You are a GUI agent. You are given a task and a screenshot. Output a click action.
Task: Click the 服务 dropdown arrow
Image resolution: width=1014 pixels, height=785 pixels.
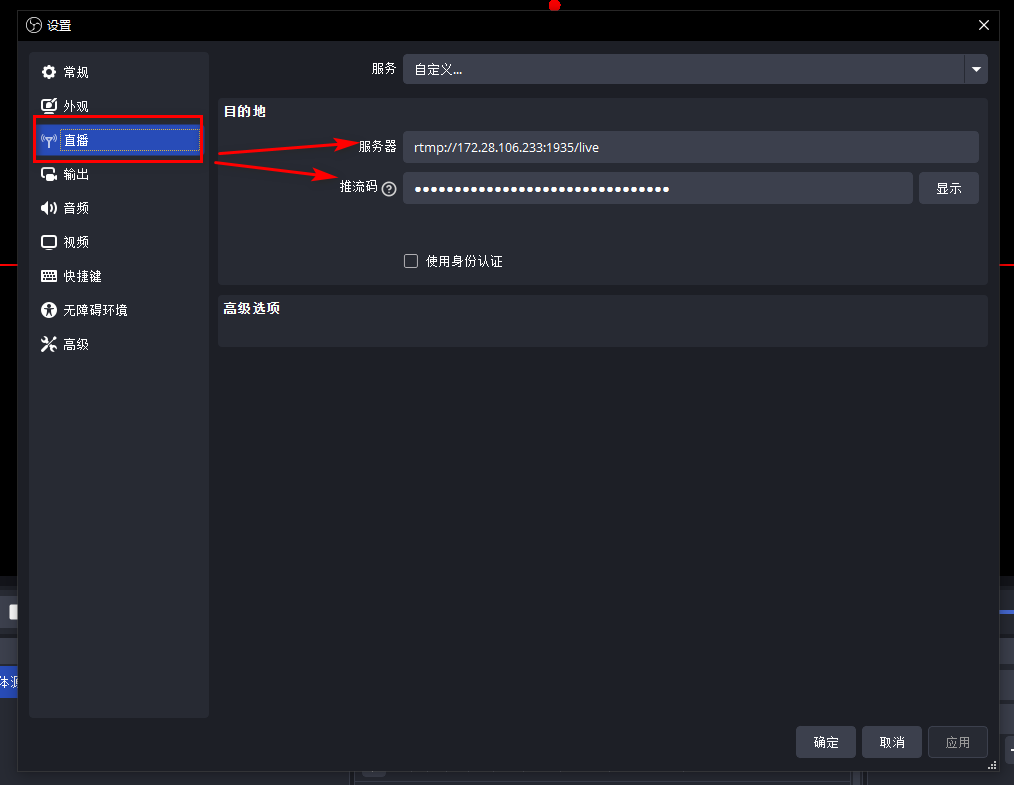976,69
